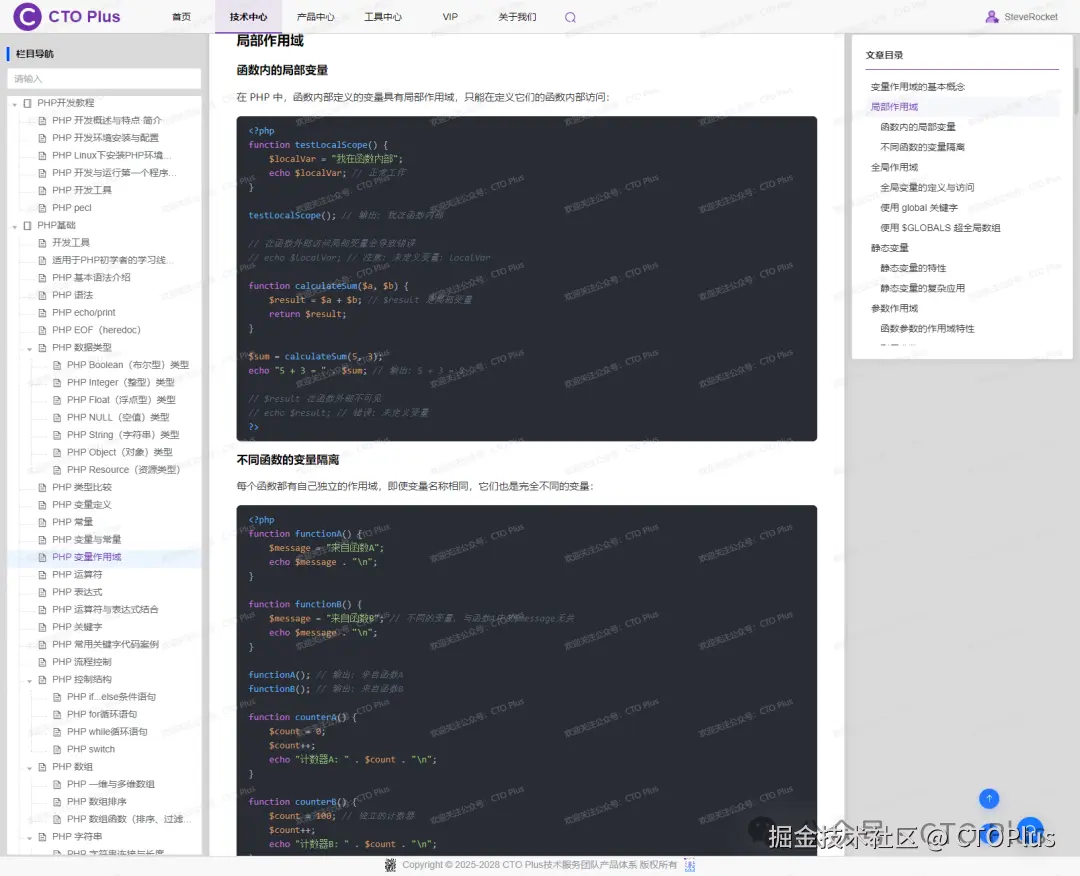Screen dimensions: 1080x876
Task: Click the back-to-top arrow button
Action: (x=988, y=798)
